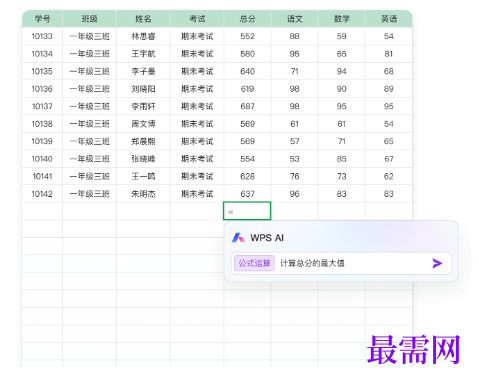Click name cell 王宇航
Screen dimensions: 479x381
143,54
